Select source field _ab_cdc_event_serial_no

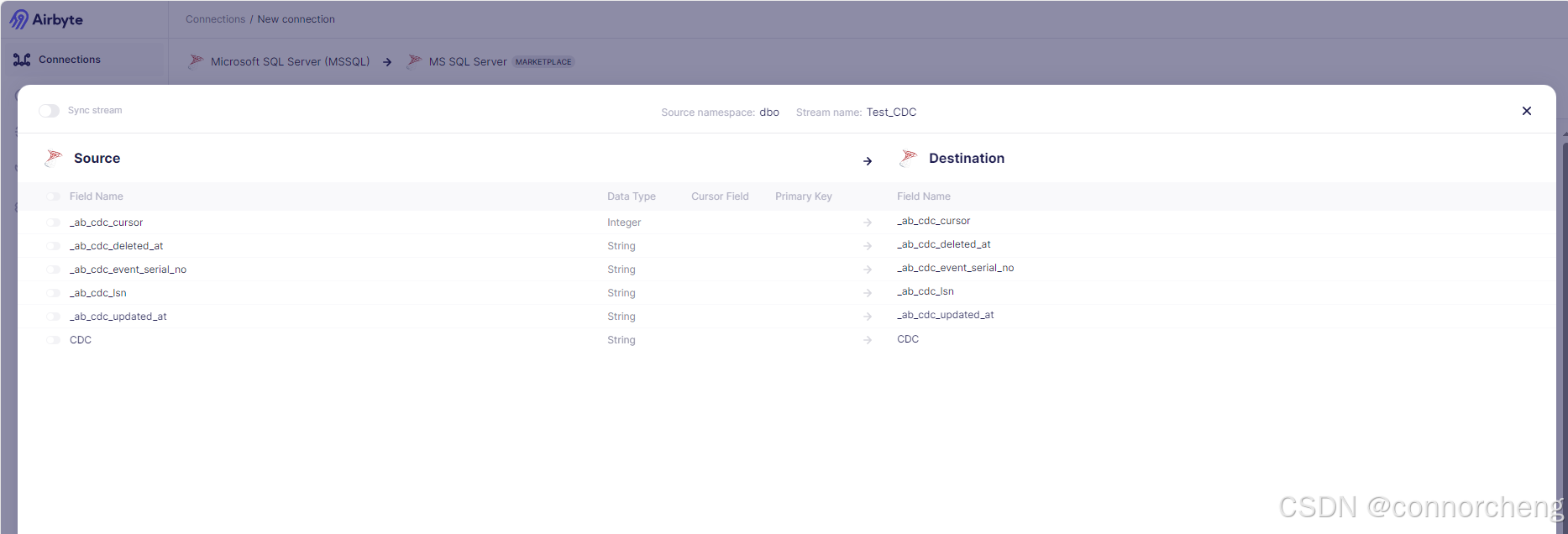coord(128,270)
